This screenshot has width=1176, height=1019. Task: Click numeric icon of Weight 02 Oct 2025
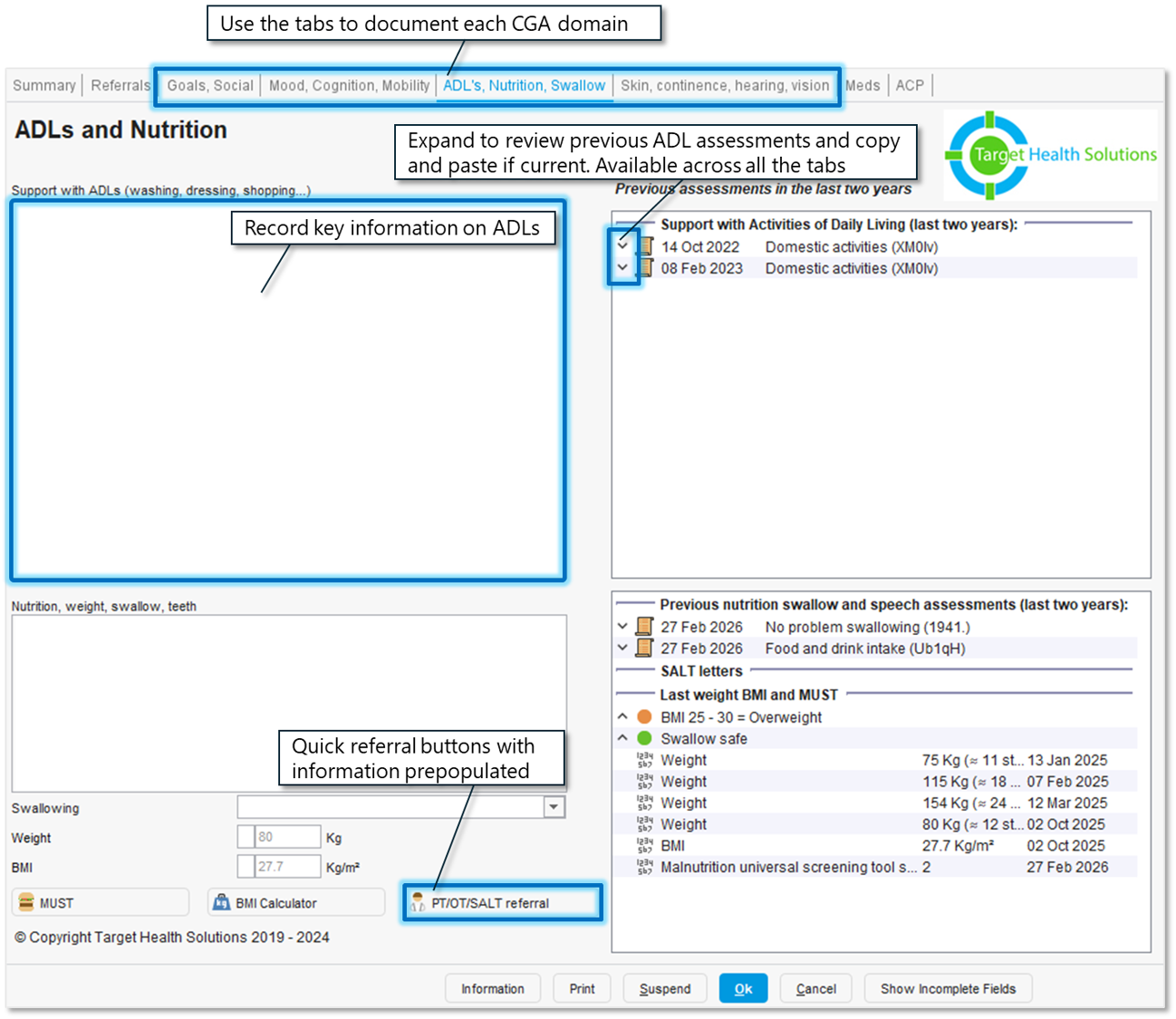tap(645, 824)
